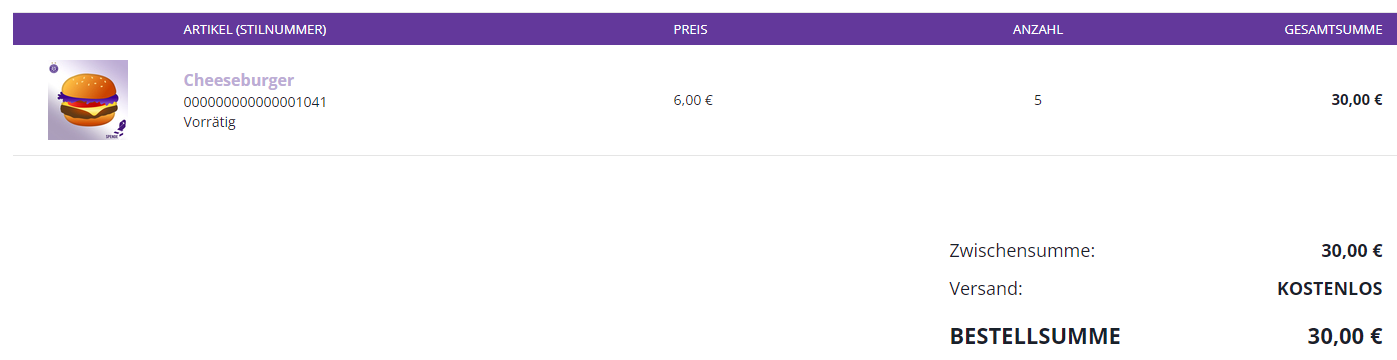Click the Zwischensumme amount 30,00 €
Screen dimensions: 1397x360
(1352, 251)
